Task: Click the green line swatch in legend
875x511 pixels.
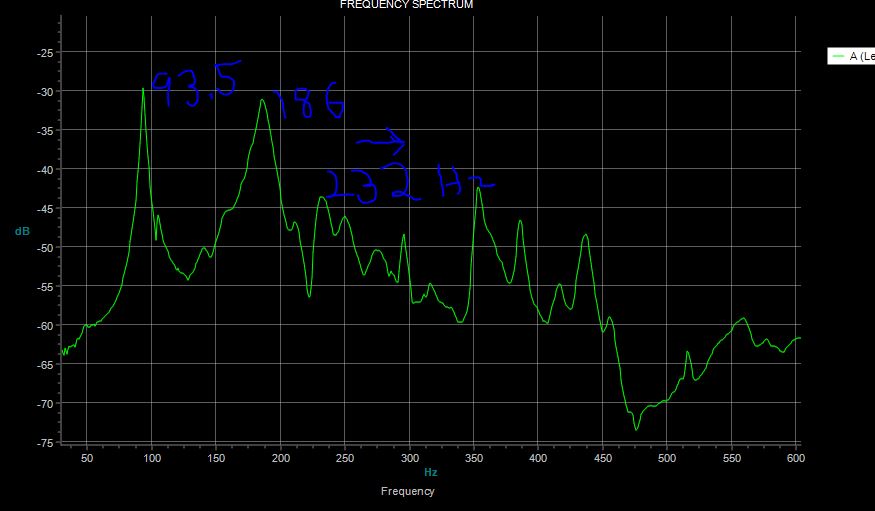Action: pyautogui.click(x=837, y=57)
